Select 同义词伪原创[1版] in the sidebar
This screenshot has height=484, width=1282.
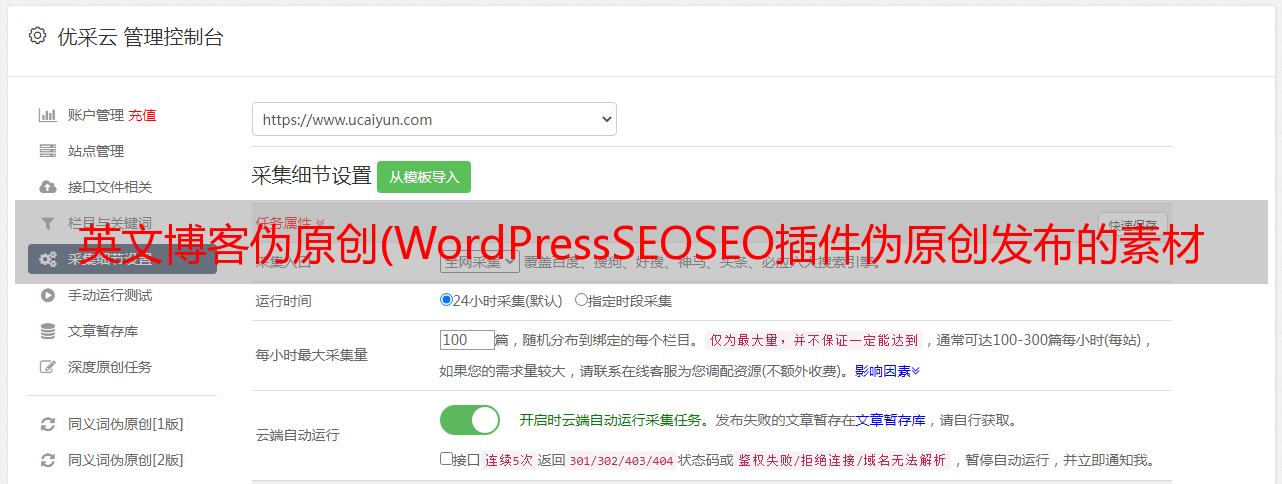click(x=125, y=424)
